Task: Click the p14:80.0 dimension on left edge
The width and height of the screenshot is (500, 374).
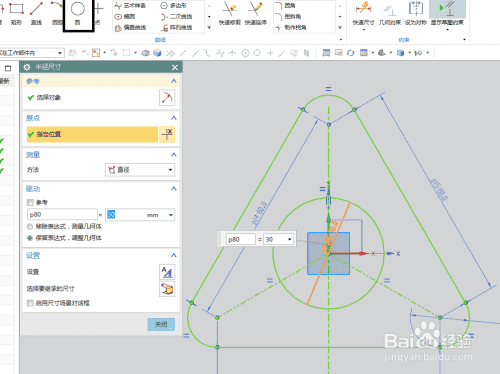Action: tap(259, 214)
